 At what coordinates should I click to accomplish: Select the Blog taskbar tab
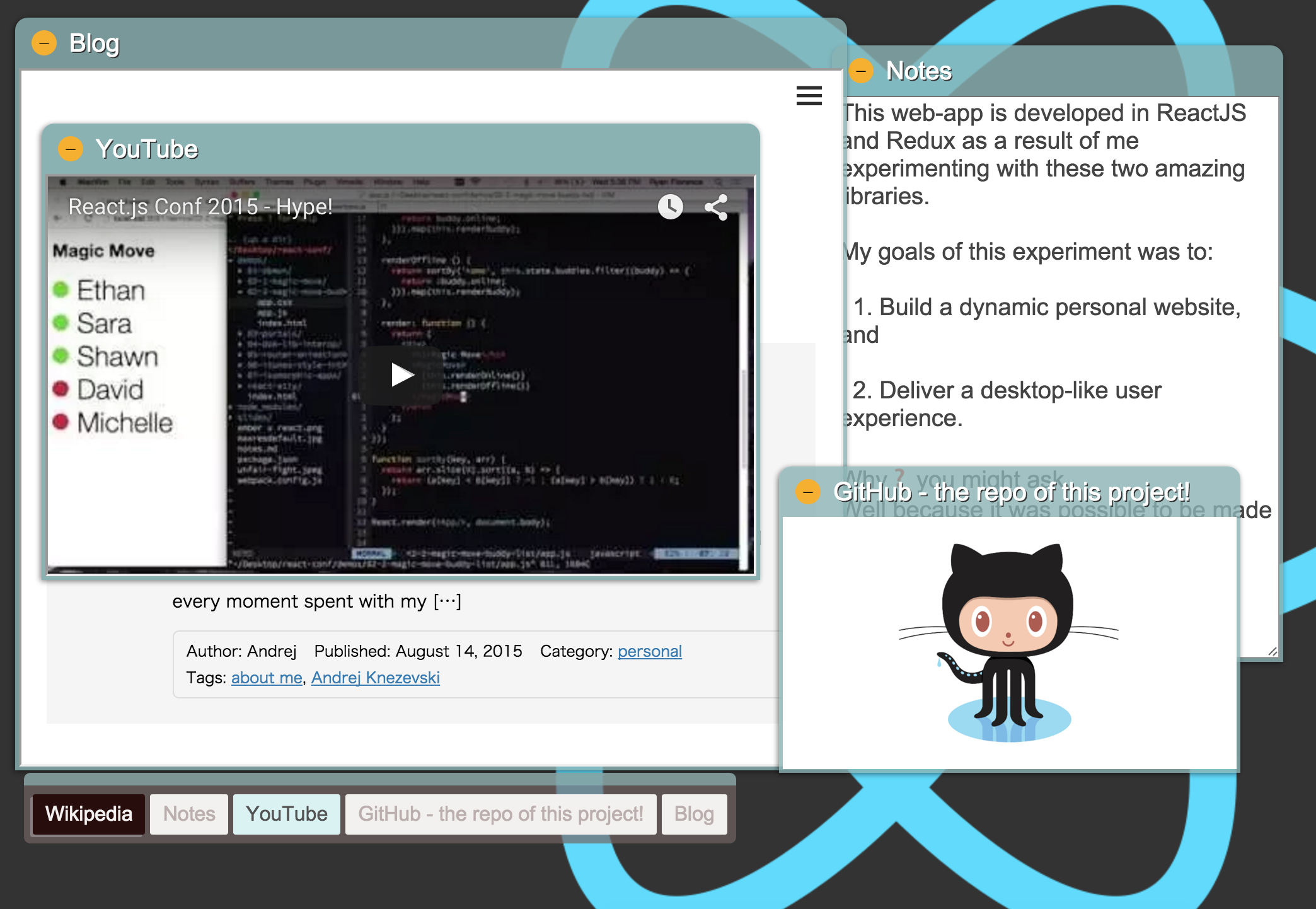tap(694, 814)
